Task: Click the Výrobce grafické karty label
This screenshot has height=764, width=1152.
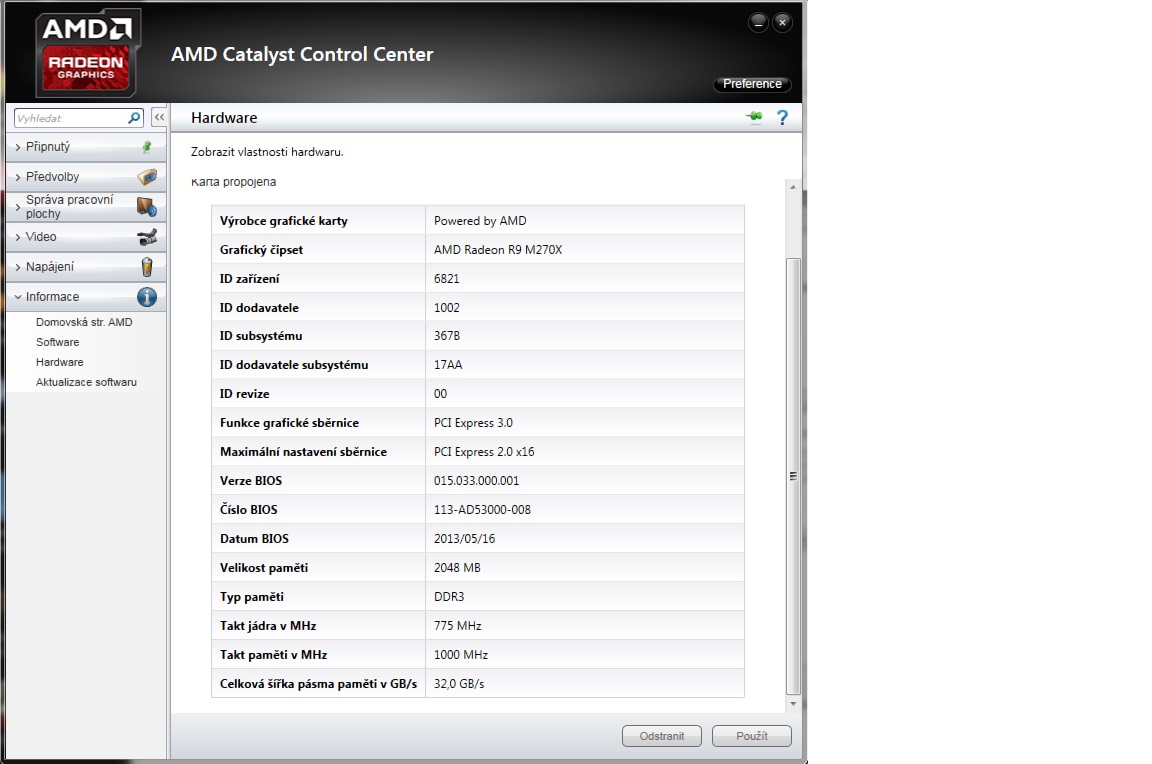Action: (x=284, y=220)
